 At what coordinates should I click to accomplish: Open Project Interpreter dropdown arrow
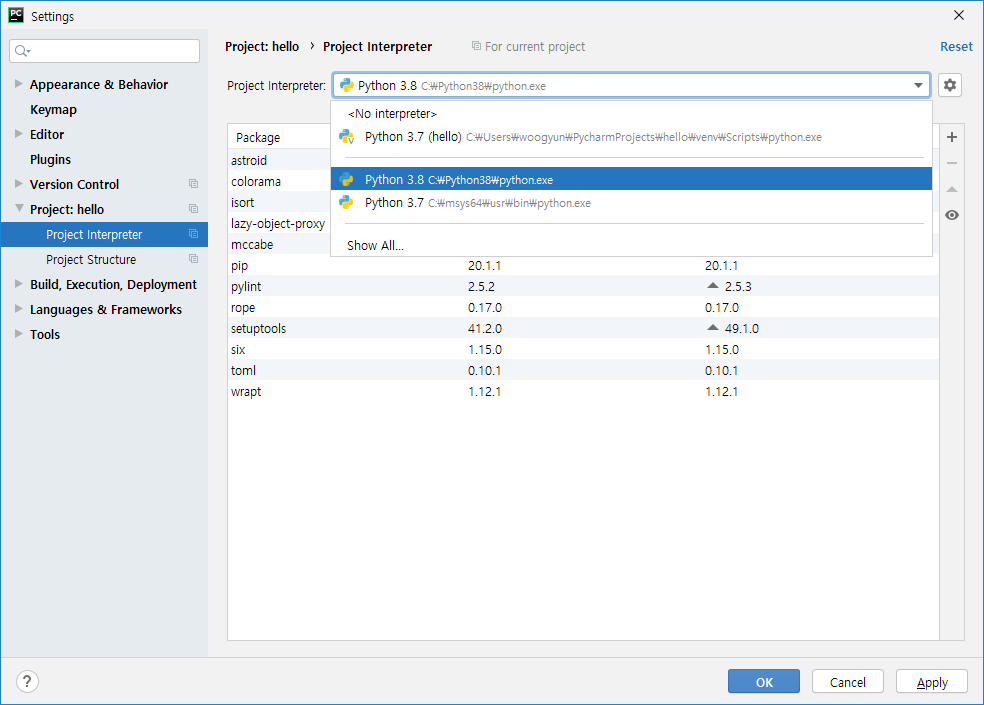coord(918,85)
